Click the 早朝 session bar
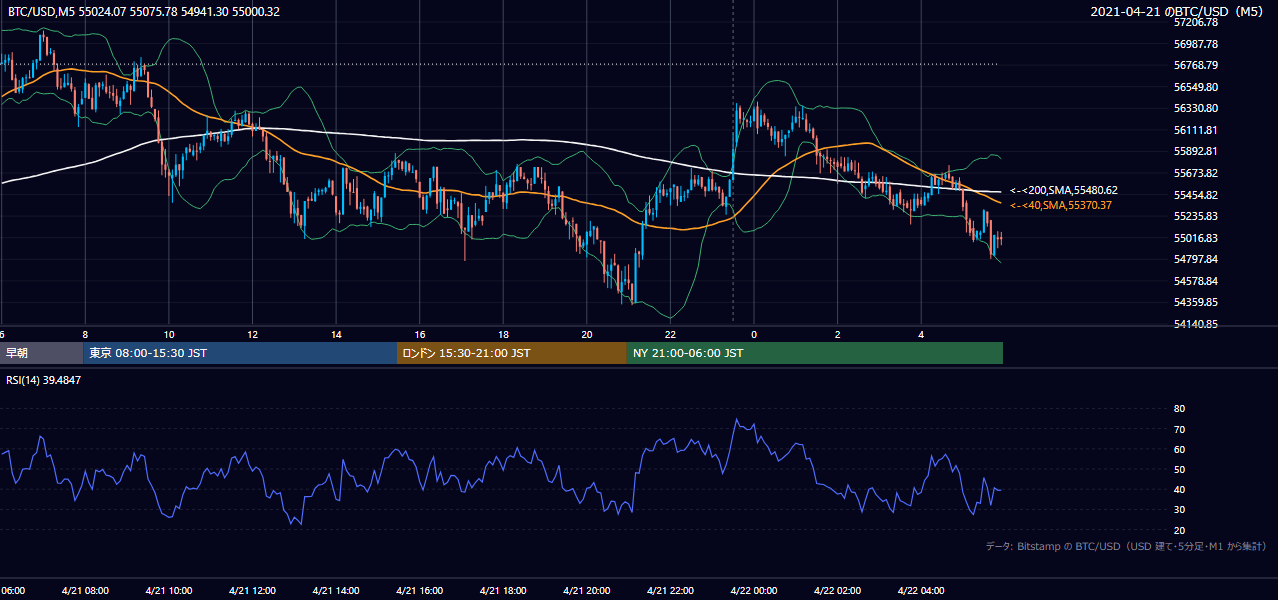Screen dimensions: 1278x600 [41, 353]
